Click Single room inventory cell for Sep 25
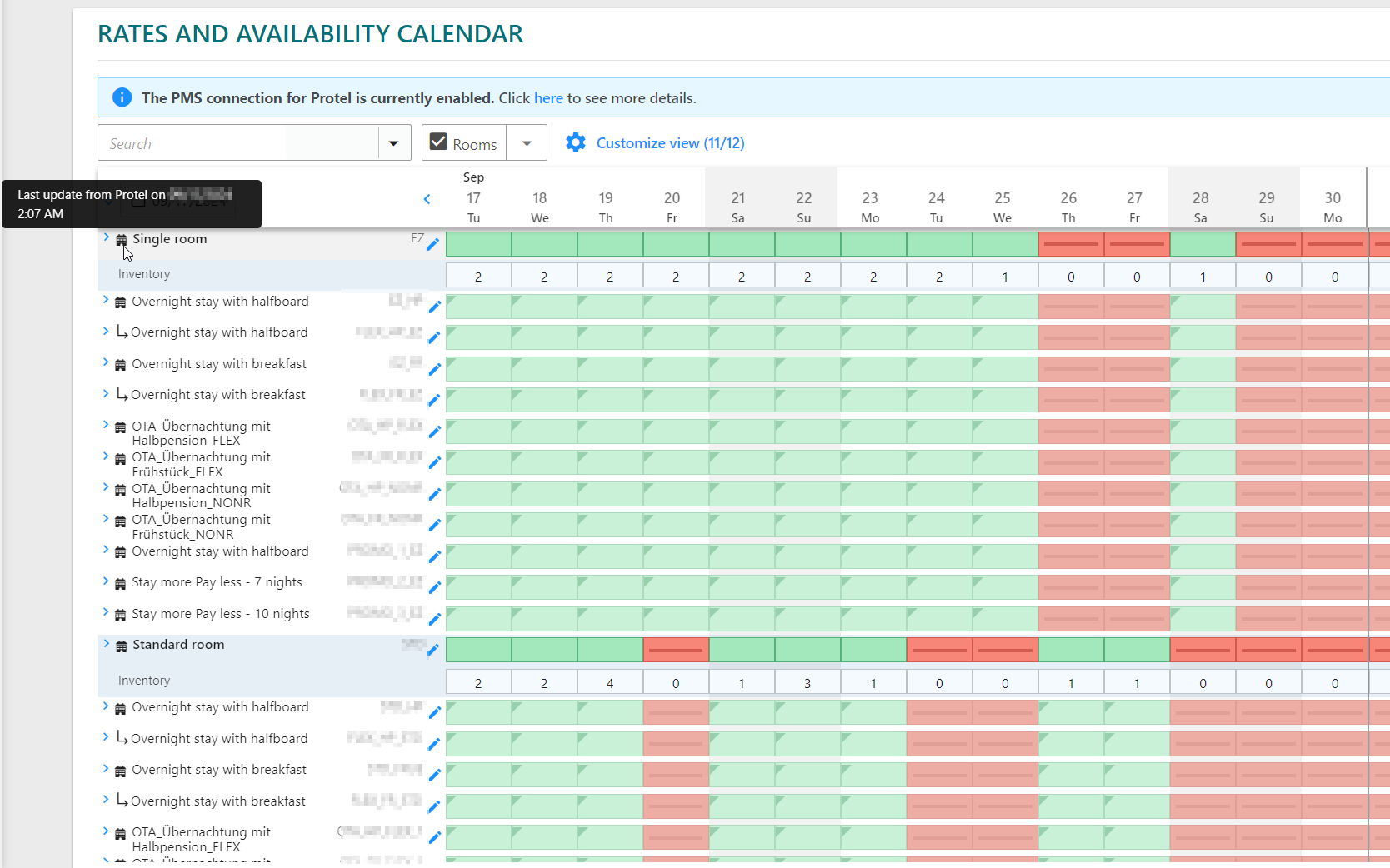The width and height of the screenshot is (1390, 868). tap(1005, 277)
